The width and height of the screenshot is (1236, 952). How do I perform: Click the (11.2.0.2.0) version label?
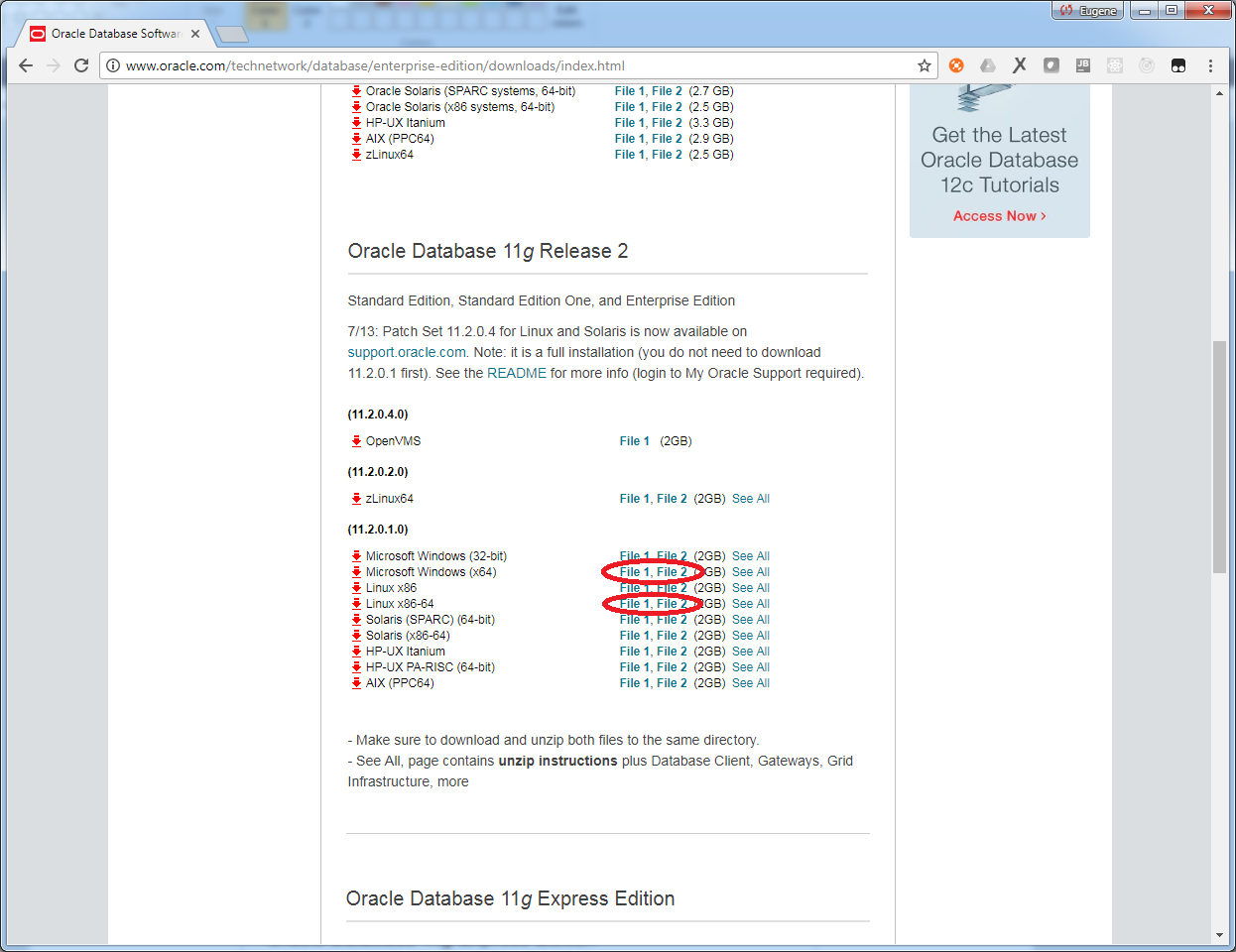point(378,472)
